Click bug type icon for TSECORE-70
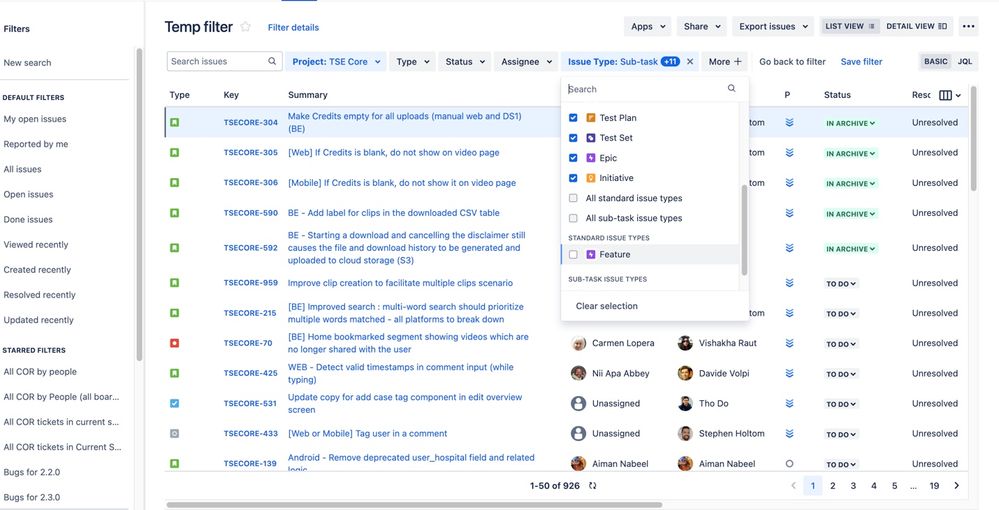Viewport: 999px width, 510px height. pos(175,343)
